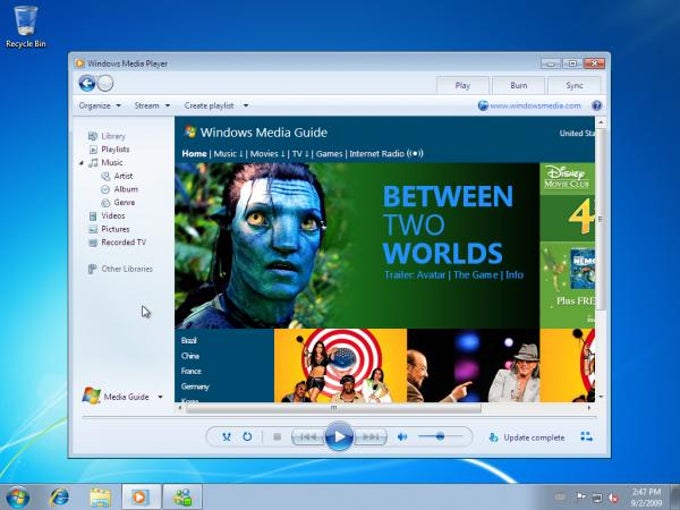Switch to the Play tab
The height and width of the screenshot is (510, 680).
click(x=462, y=85)
